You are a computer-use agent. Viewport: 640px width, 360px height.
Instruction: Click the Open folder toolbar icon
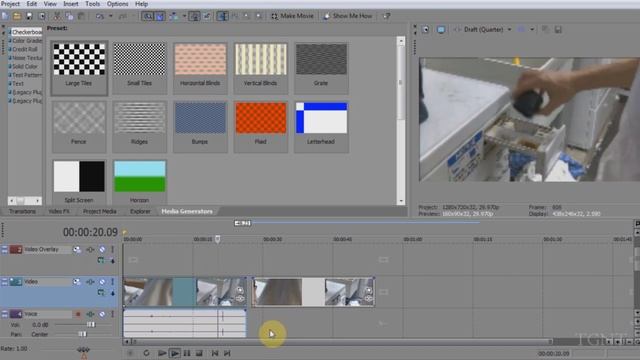coord(17,16)
